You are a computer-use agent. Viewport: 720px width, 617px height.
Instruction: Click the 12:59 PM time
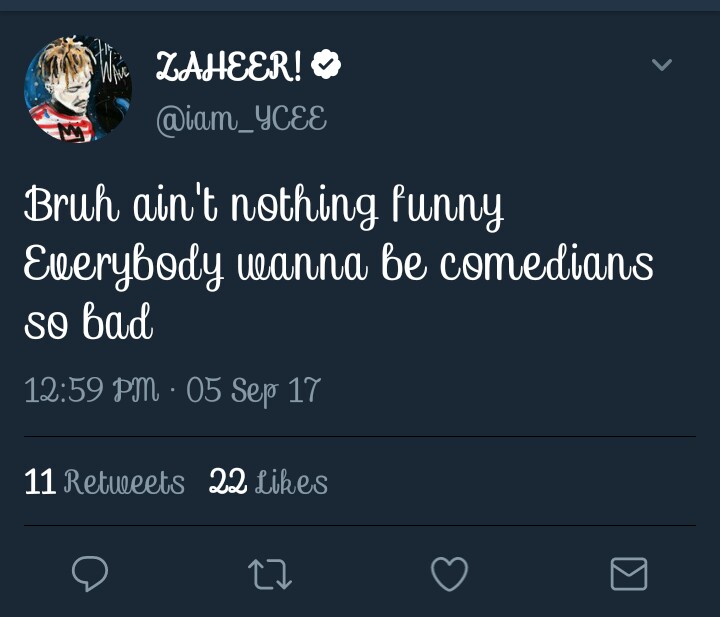[x=90, y=389]
